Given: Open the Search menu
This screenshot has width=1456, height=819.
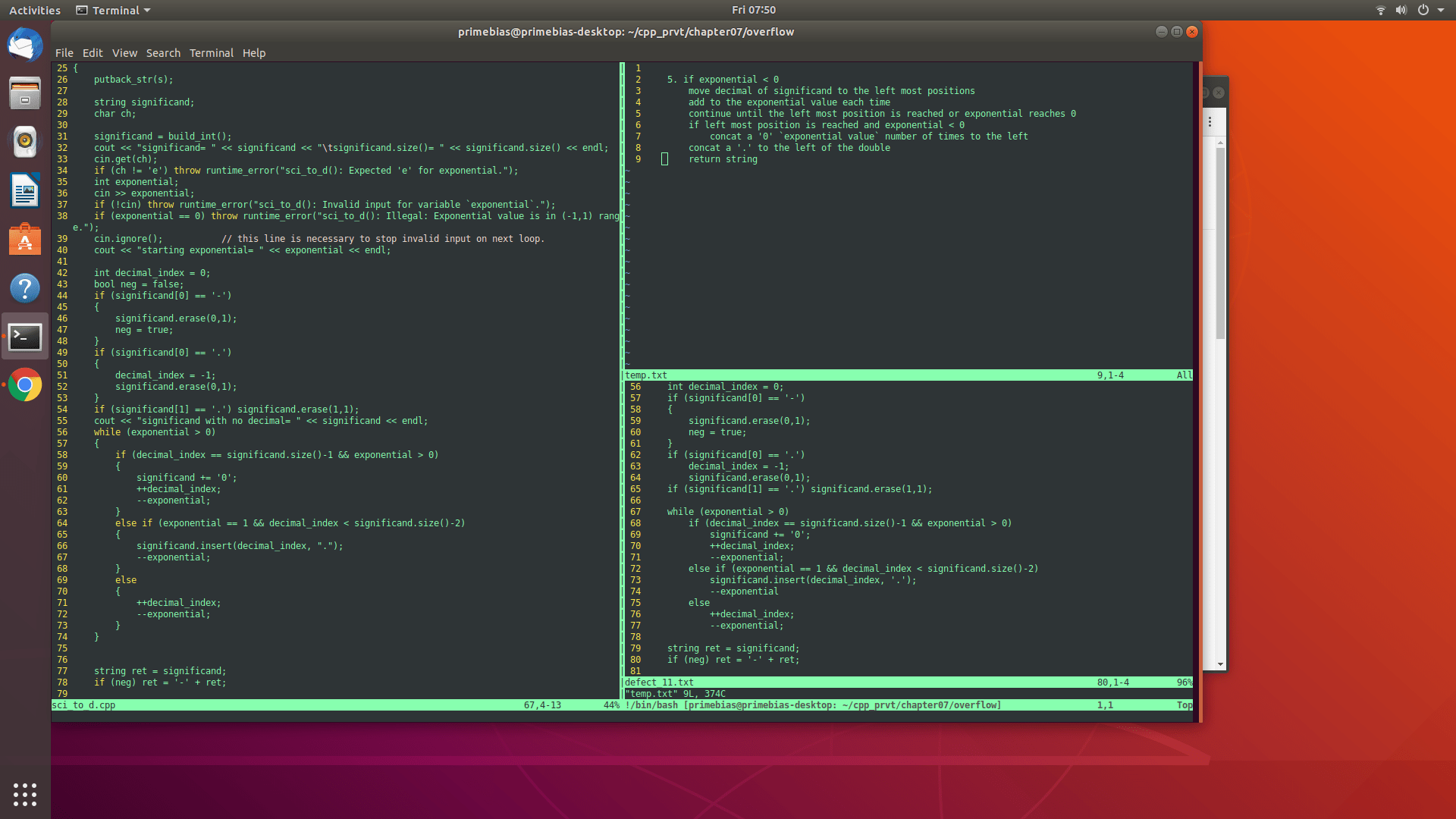Looking at the screenshot, I should (x=163, y=53).
